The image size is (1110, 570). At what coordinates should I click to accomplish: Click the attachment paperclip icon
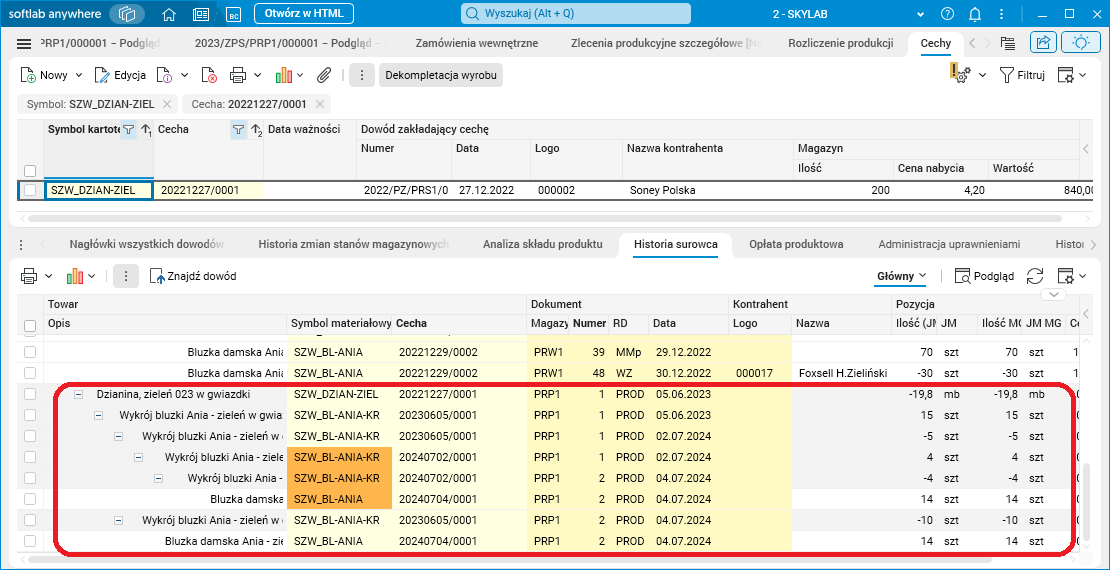[324, 75]
